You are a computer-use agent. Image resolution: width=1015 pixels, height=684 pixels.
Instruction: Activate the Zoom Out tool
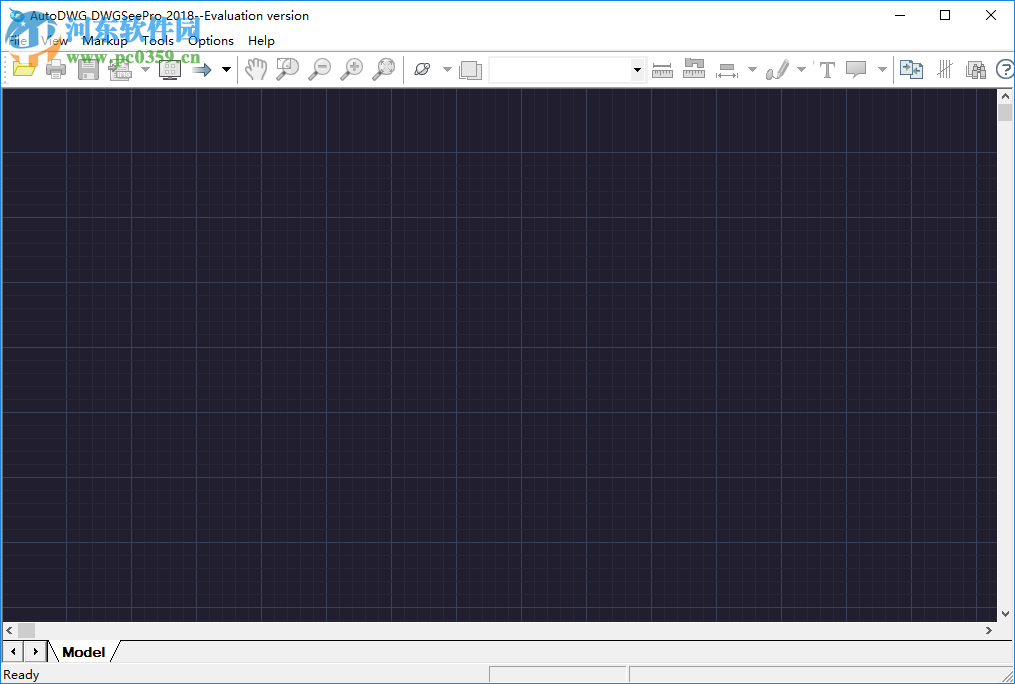click(320, 70)
